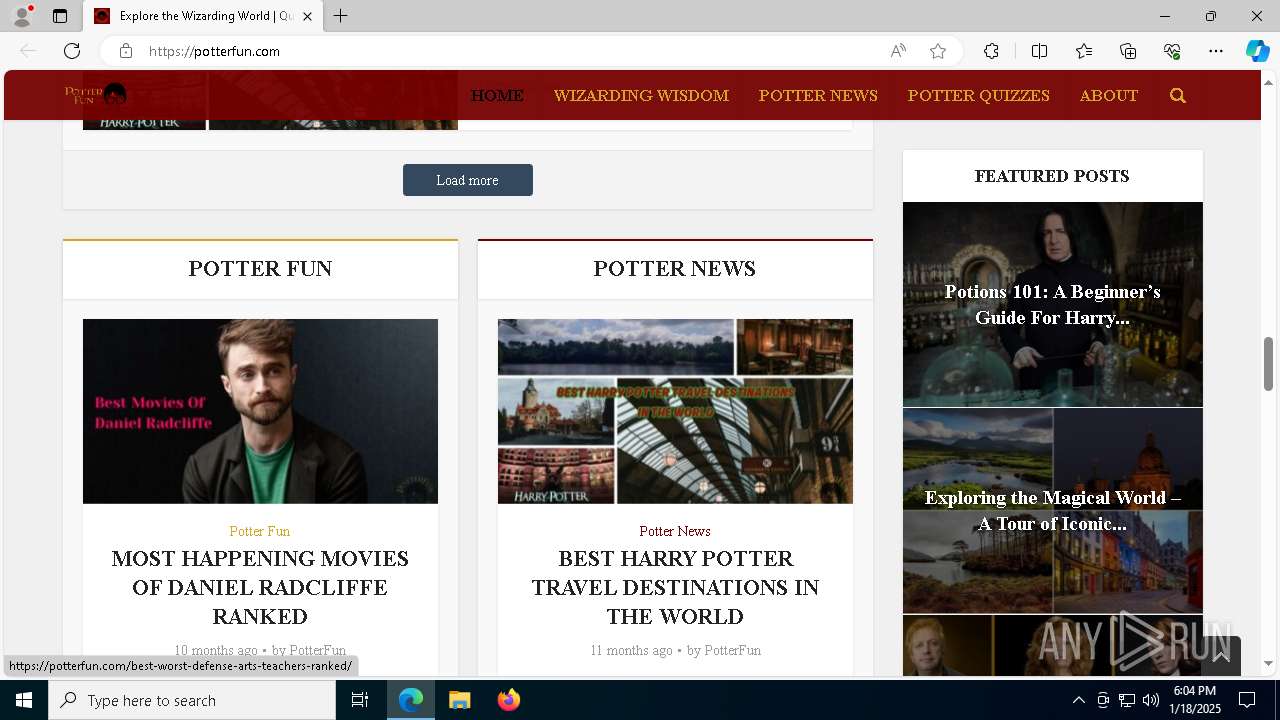Open Best Harry Potter Travel Destinations article

click(675, 587)
